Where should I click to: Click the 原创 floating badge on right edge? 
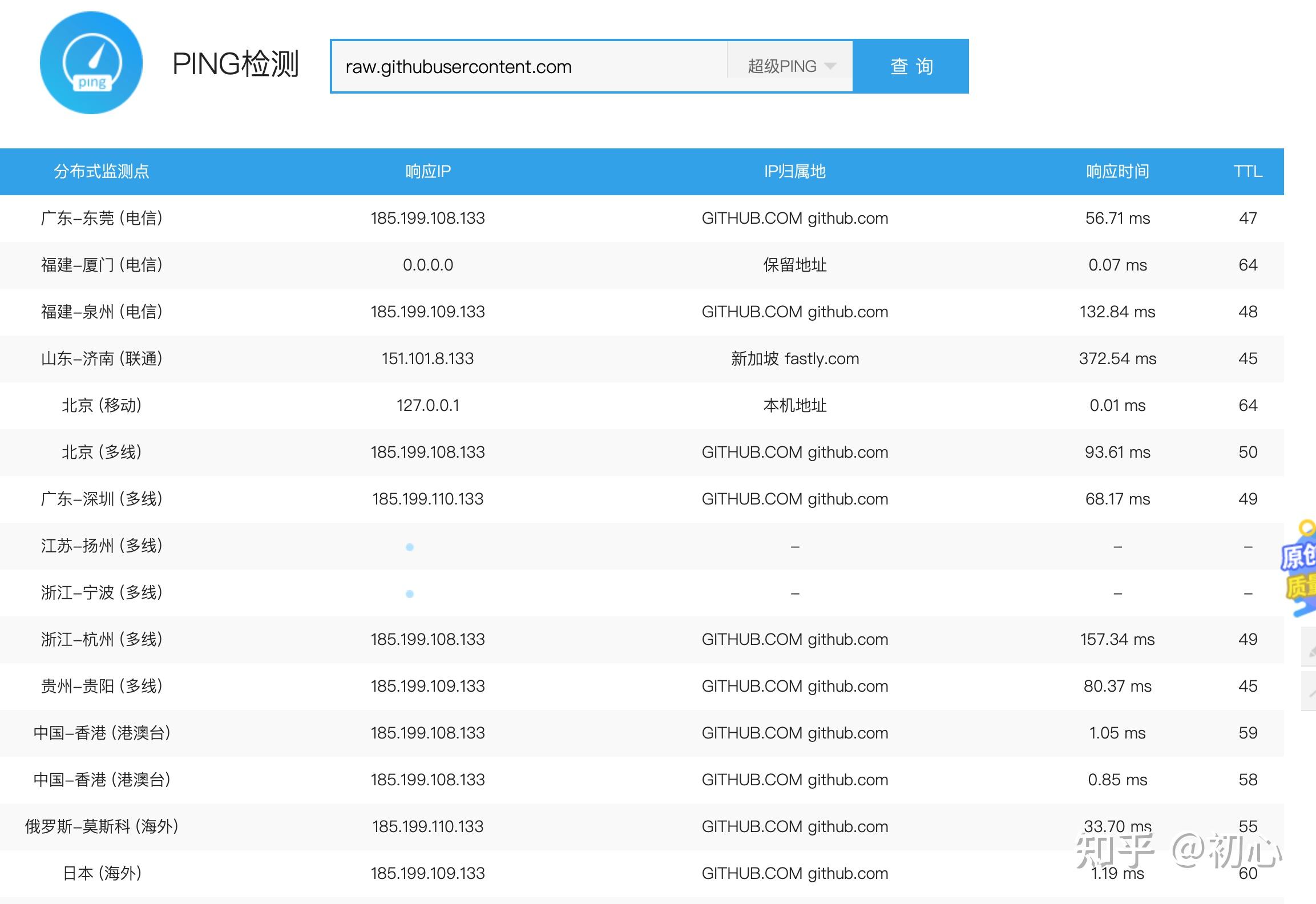1299,568
